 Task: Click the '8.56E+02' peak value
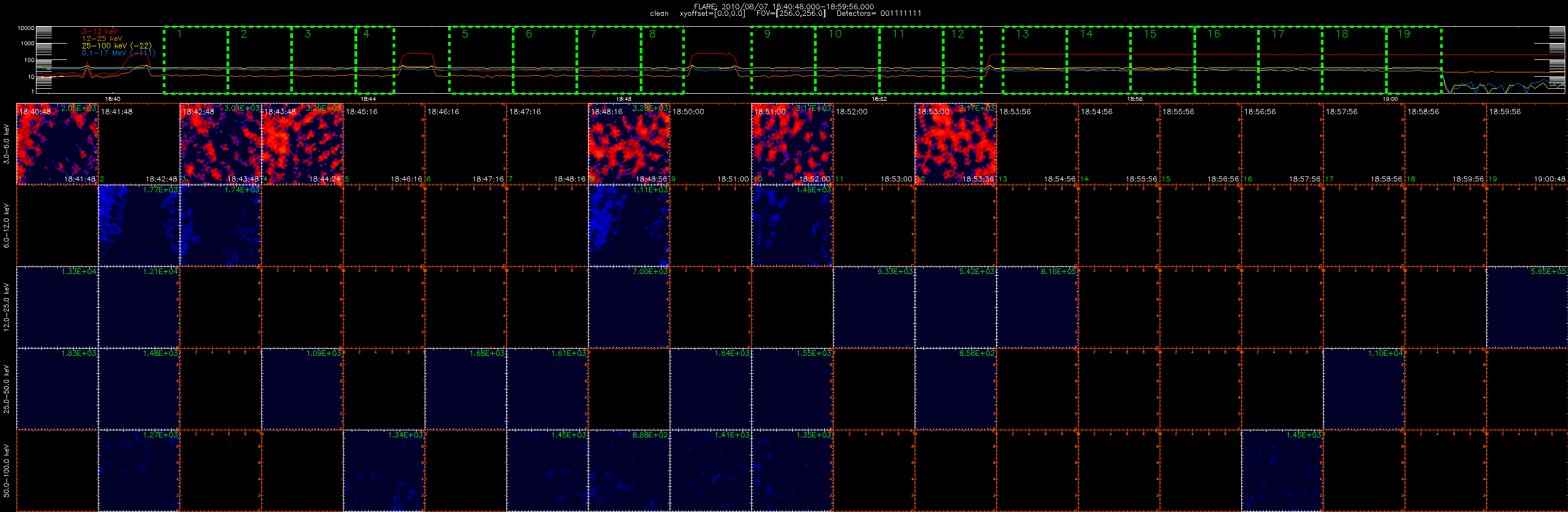(x=977, y=353)
